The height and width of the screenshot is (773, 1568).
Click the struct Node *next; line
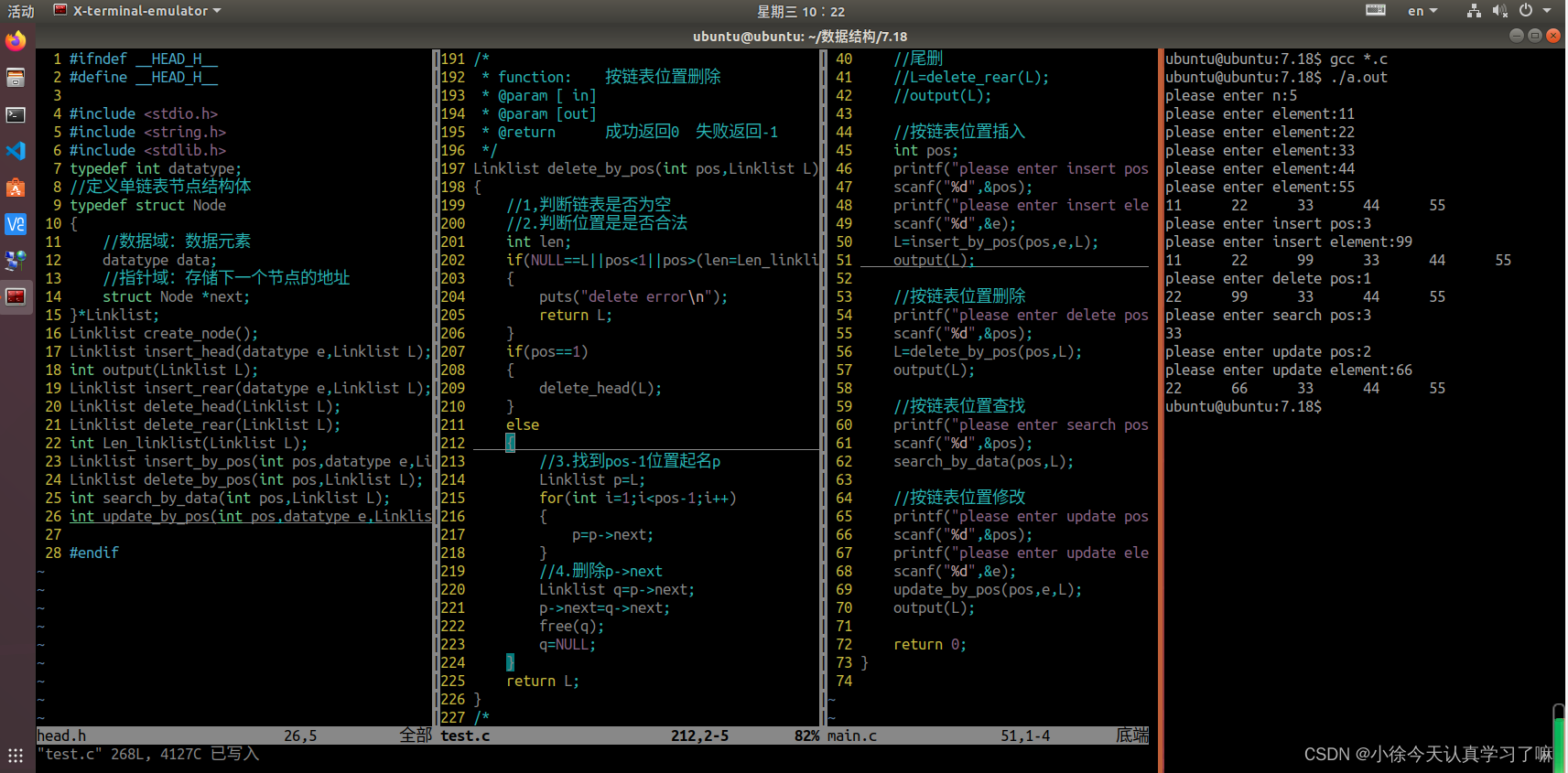[176, 296]
